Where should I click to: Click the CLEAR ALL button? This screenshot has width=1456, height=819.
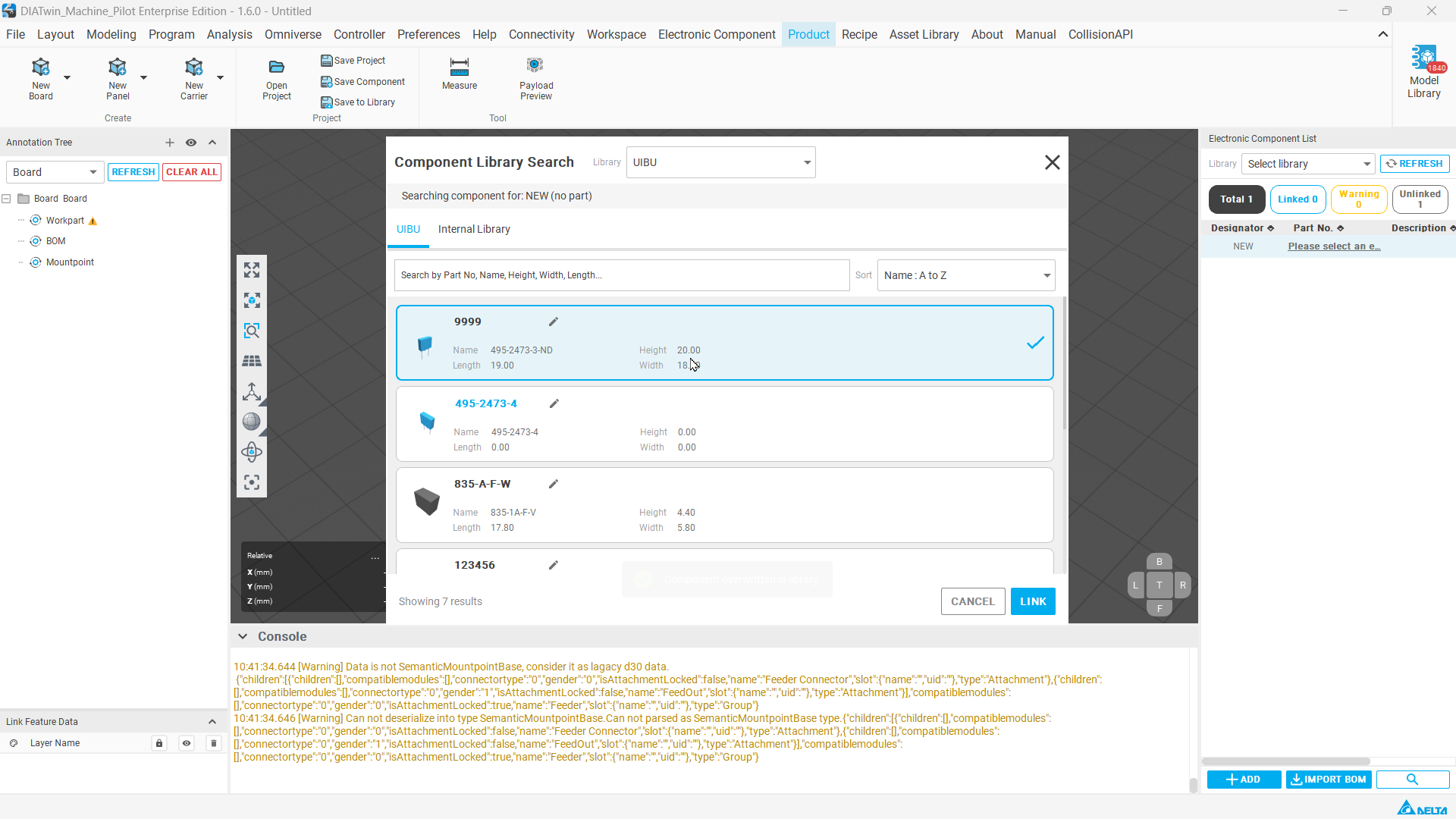192,172
